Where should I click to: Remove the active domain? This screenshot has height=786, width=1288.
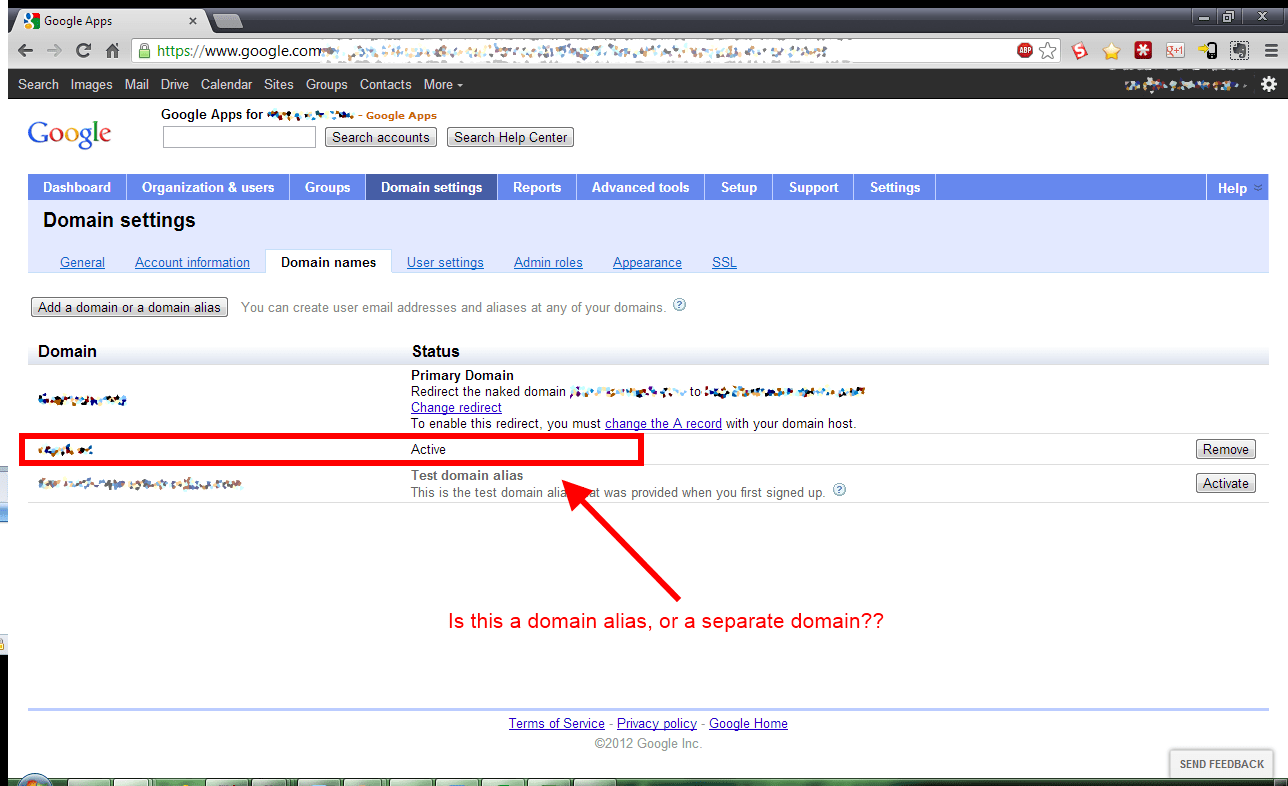tap(1225, 449)
